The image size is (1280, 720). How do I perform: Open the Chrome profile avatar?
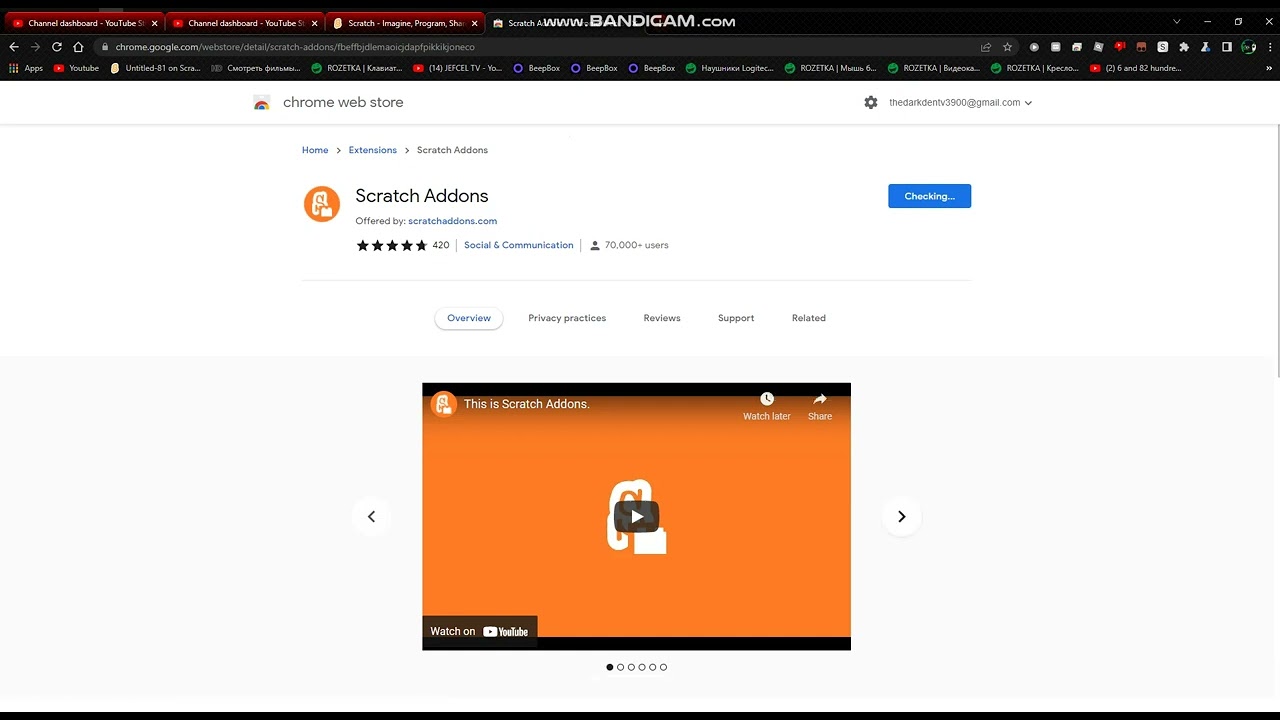coord(1248,47)
